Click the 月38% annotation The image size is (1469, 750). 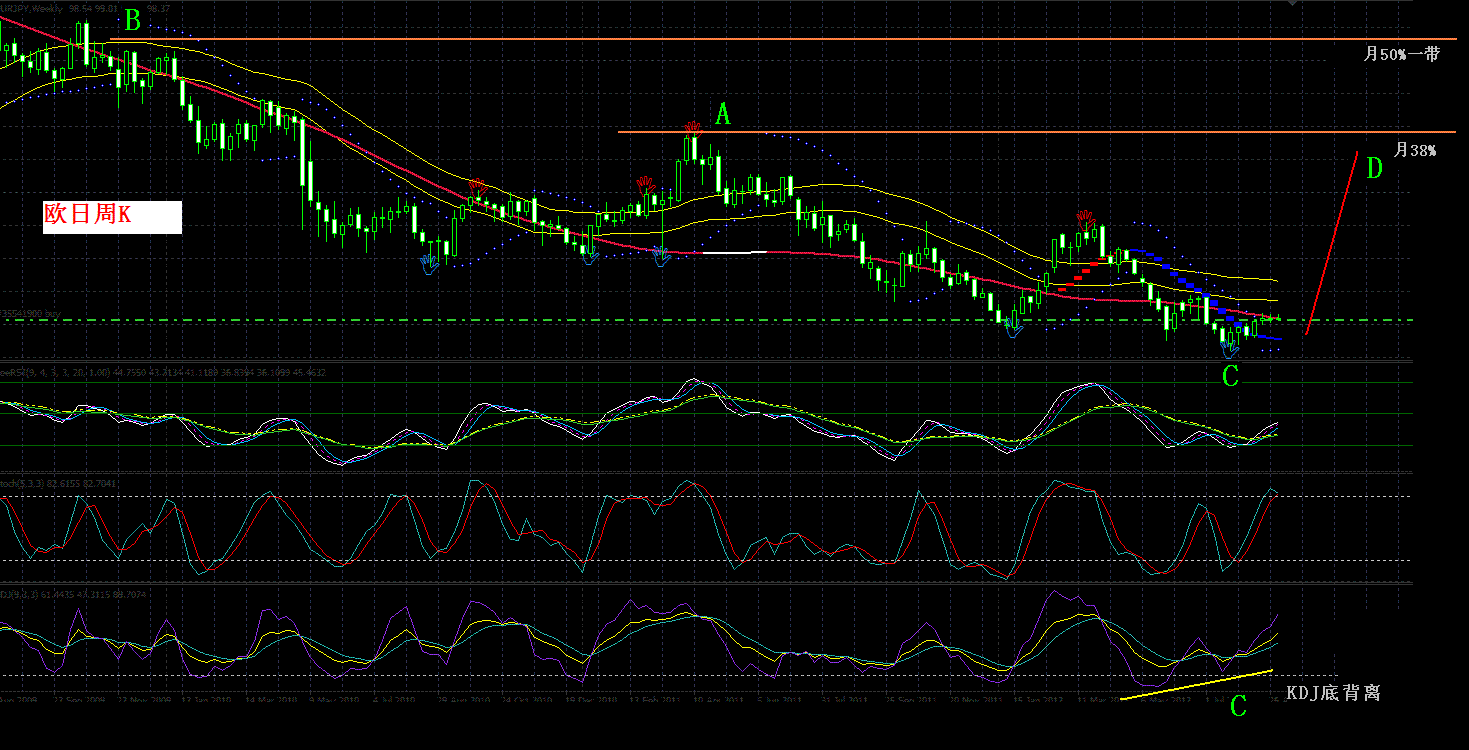pyautogui.click(x=1415, y=150)
